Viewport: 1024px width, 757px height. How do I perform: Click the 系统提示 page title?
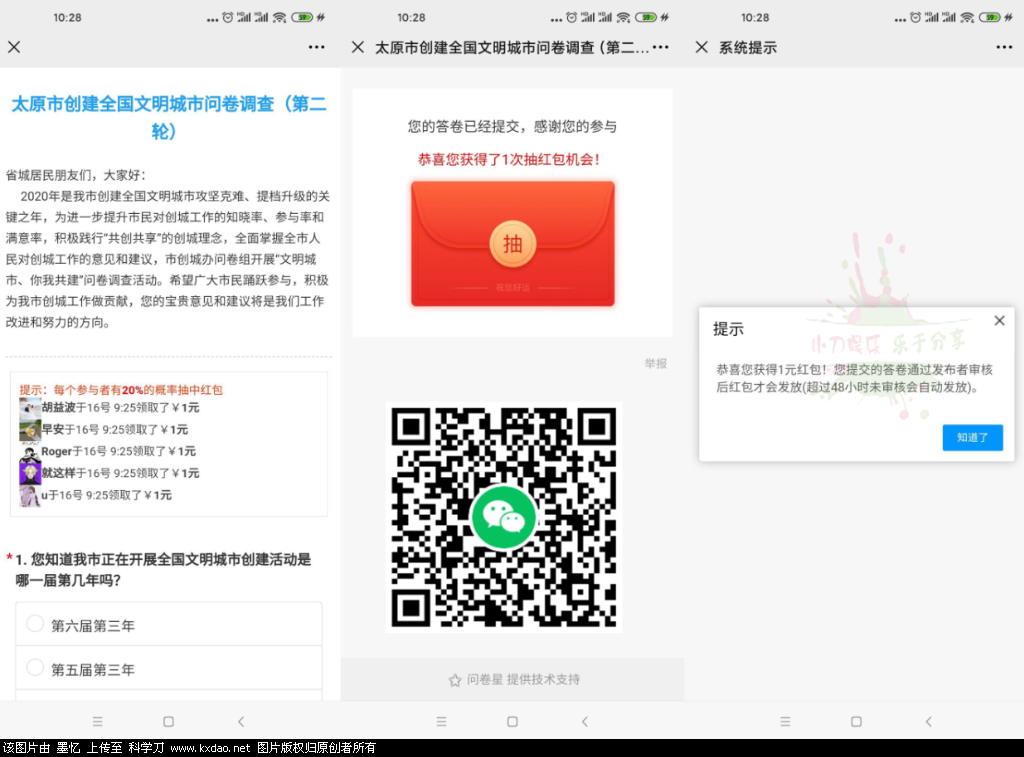748,48
